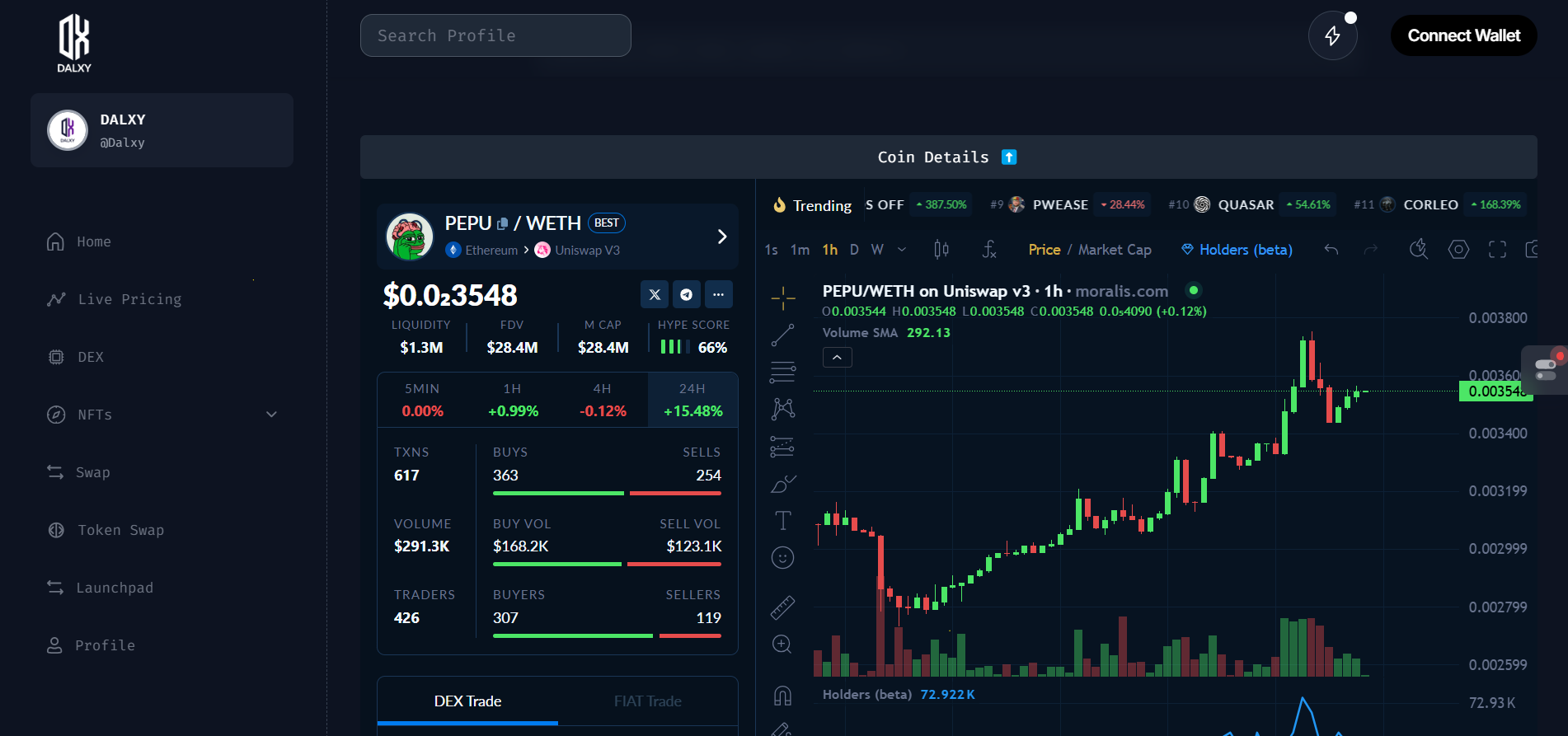This screenshot has width=1568, height=736.
Task: Show the 1H price change
Action: [x=513, y=400]
